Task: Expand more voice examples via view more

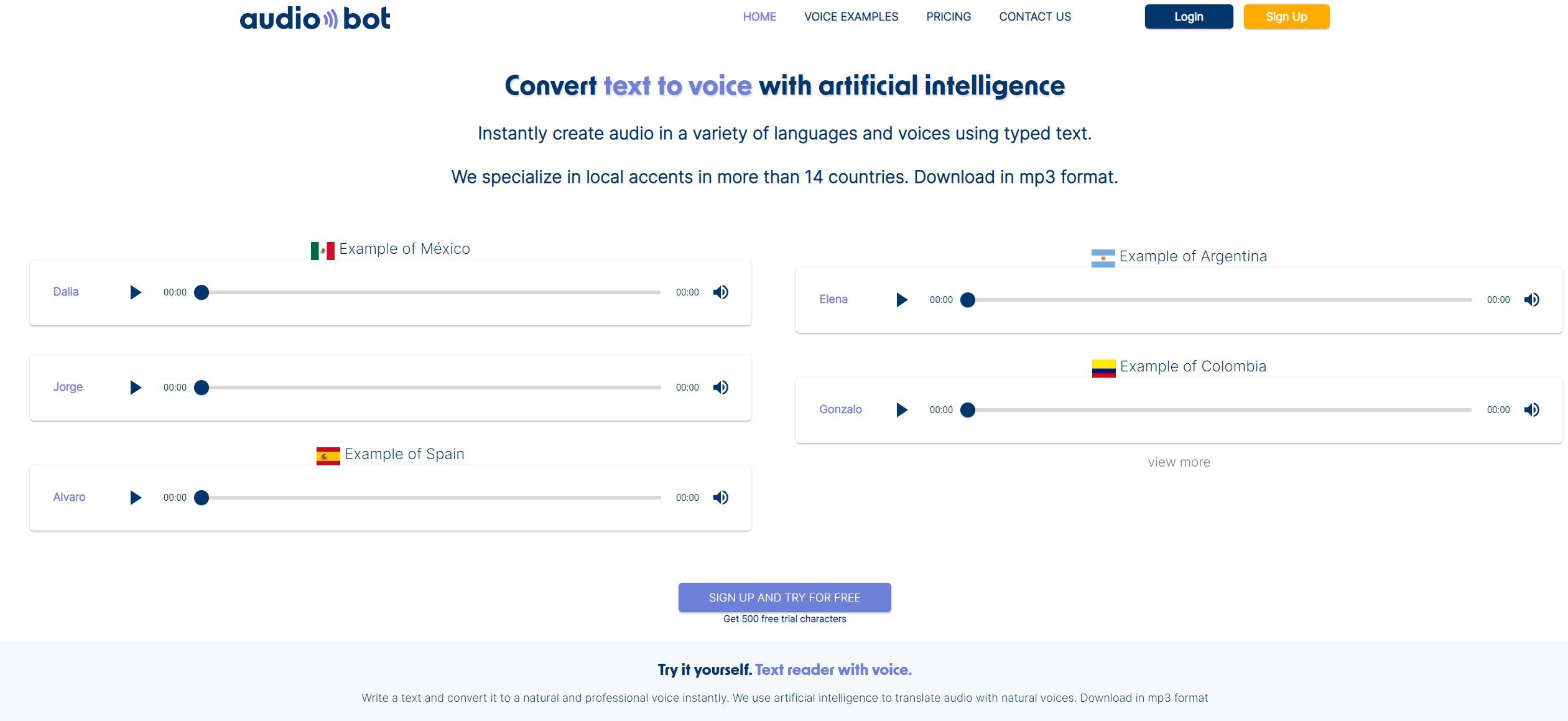Action: point(1179,462)
